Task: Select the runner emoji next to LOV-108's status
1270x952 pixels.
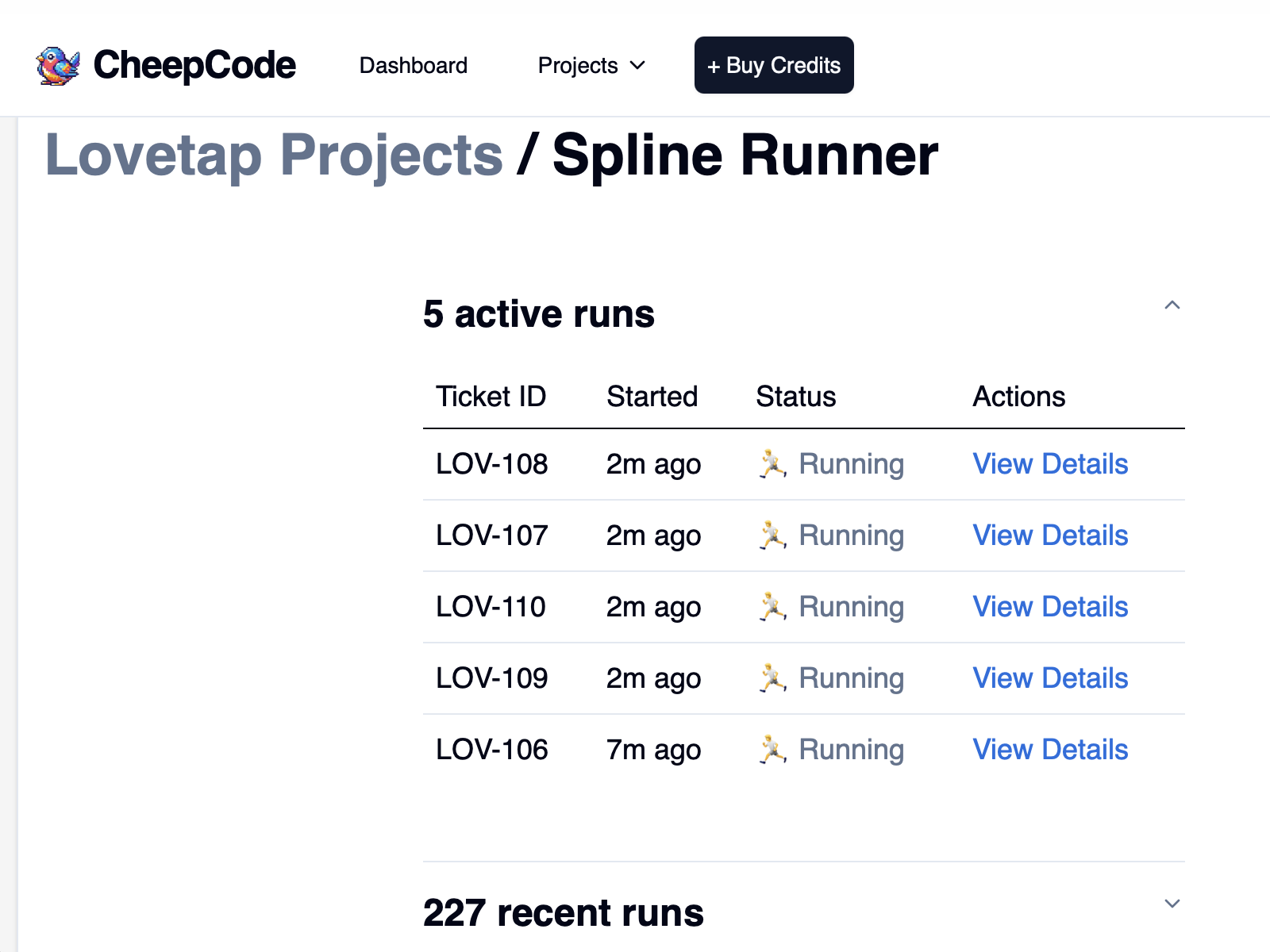Action: [x=772, y=464]
